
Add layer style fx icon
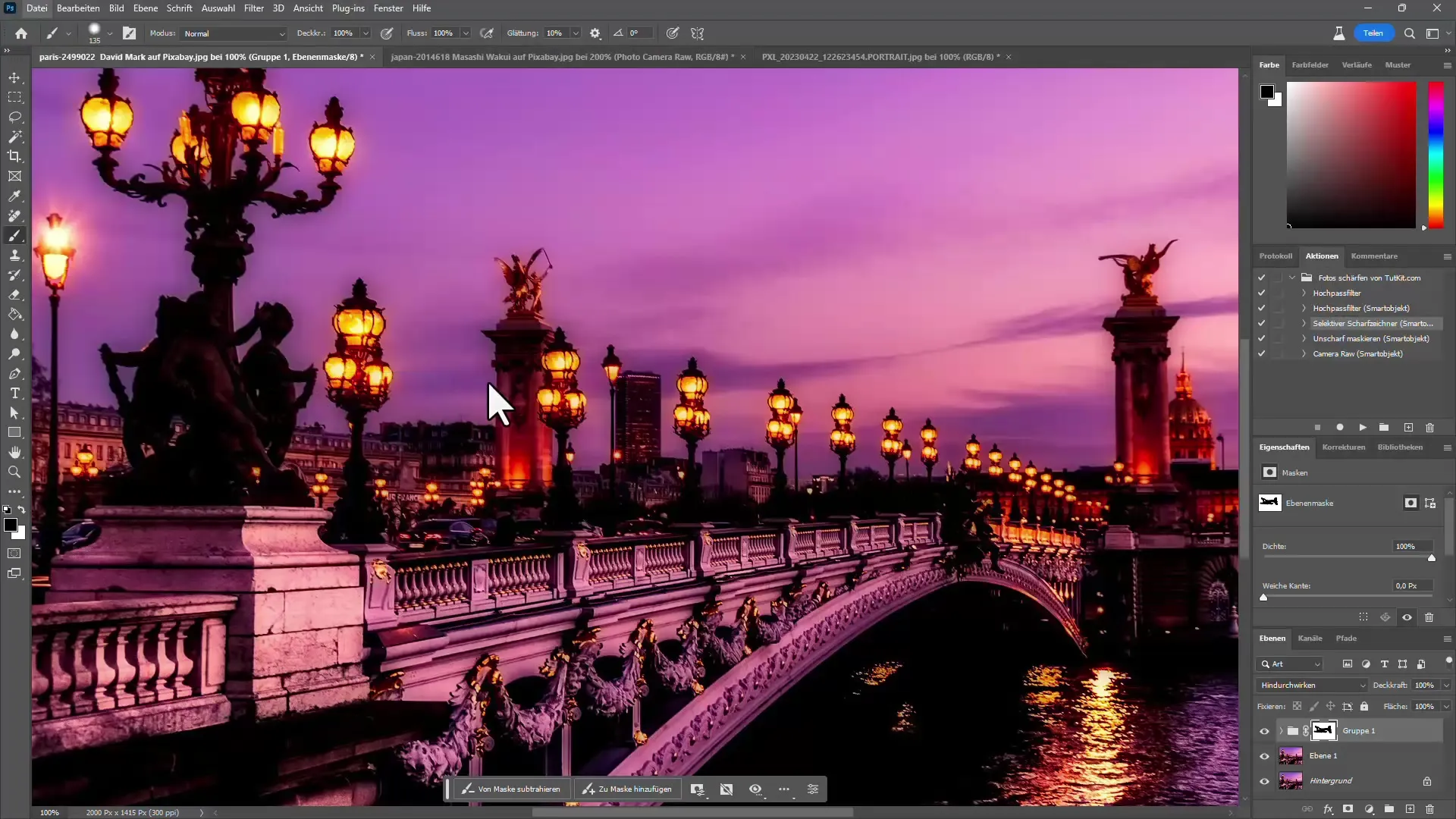click(x=1328, y=809)
